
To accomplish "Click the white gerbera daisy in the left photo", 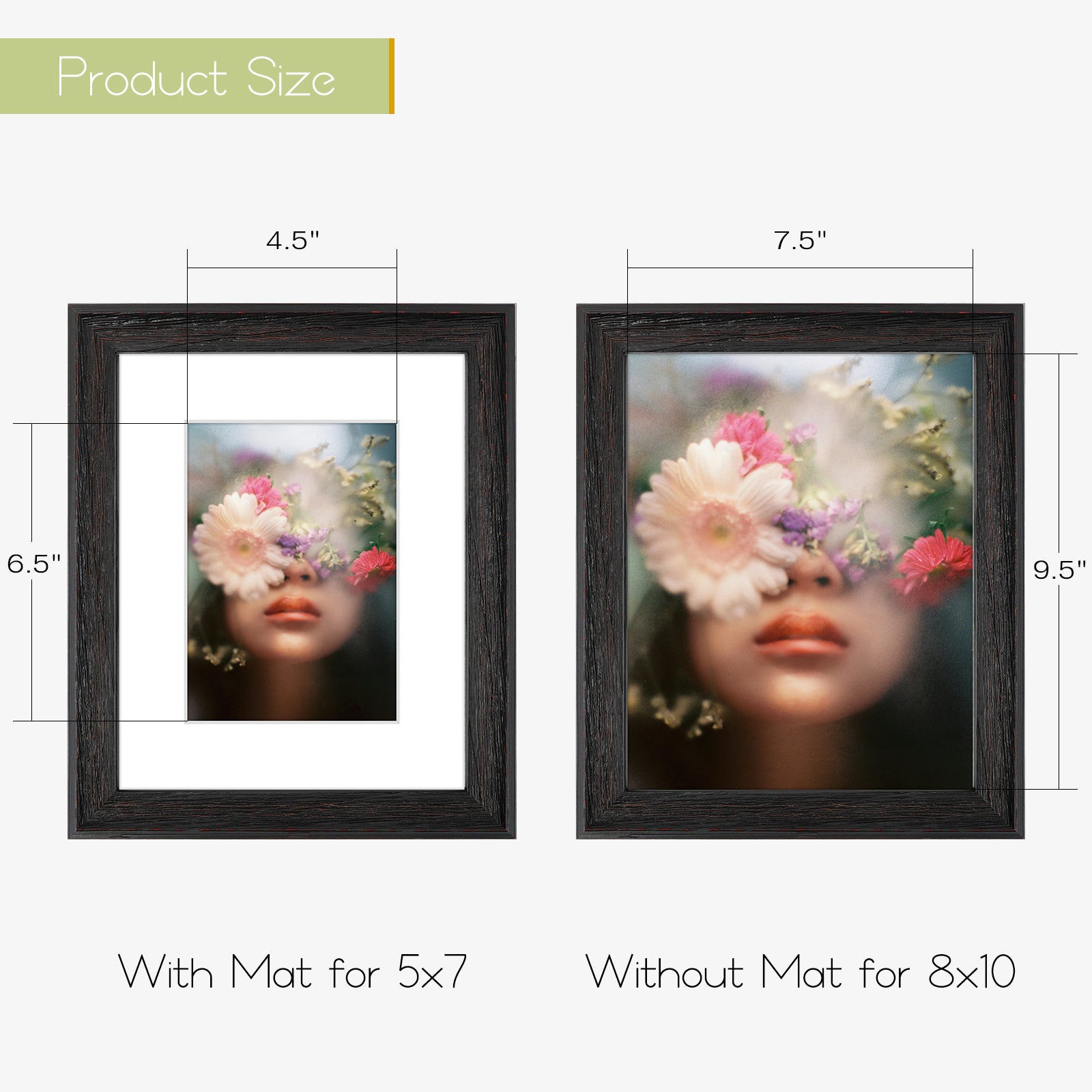I will tap(240, 543).
